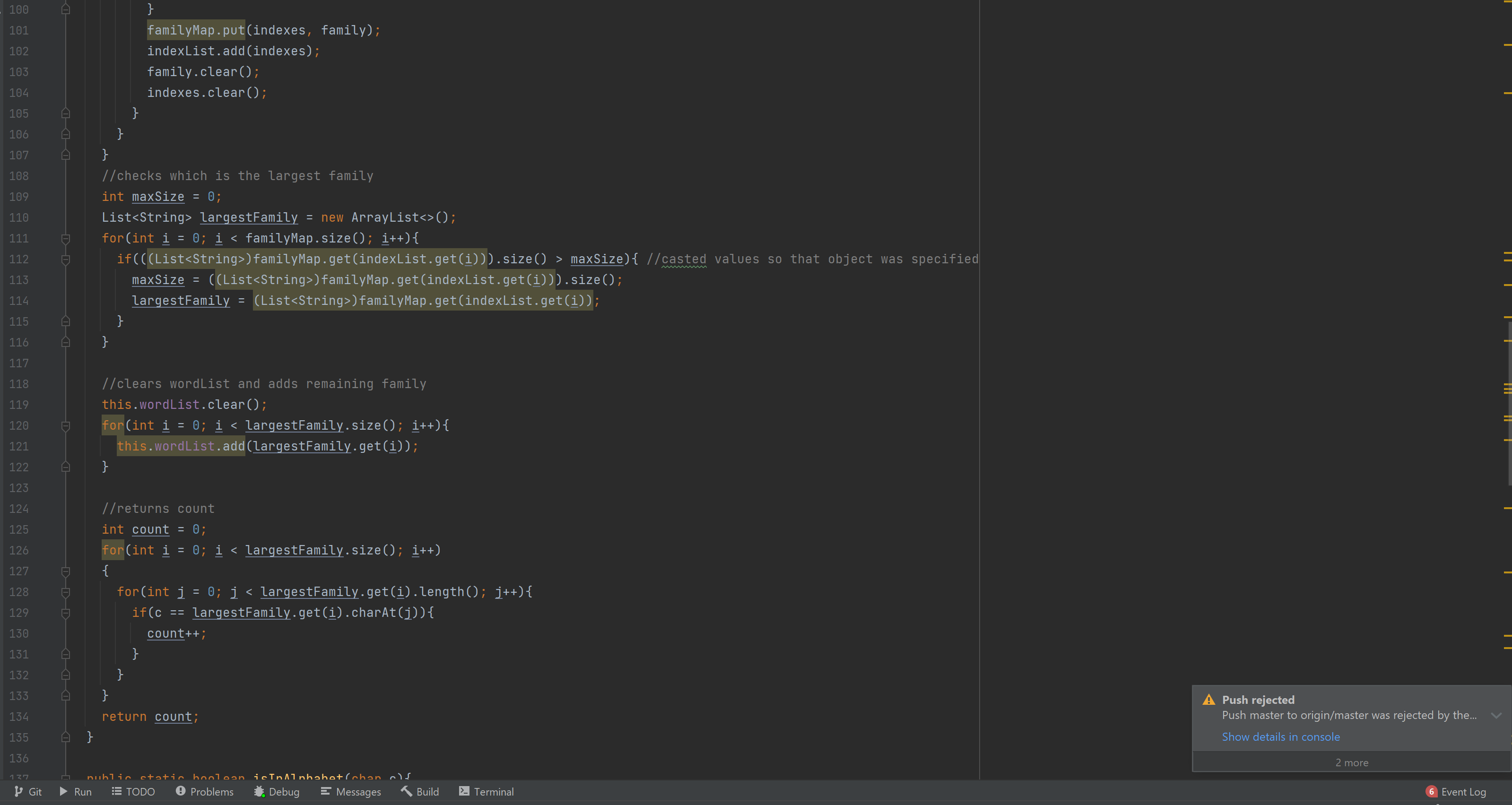Expand the Push rejected notification chevron
The height and width of the screenshot is (805, 1512).
pyautogui.click(x=1495, y=715)
